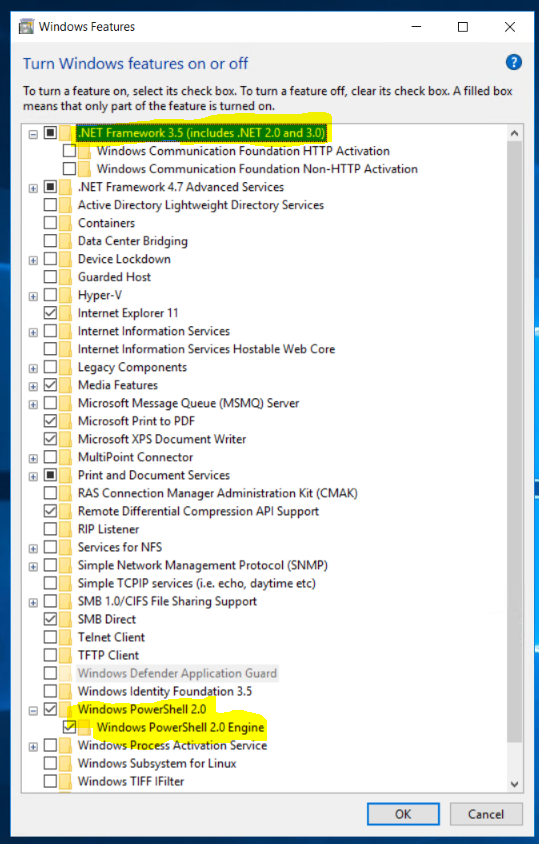
Task: Expand the Legacy Components node
Action: coord(33,369)
